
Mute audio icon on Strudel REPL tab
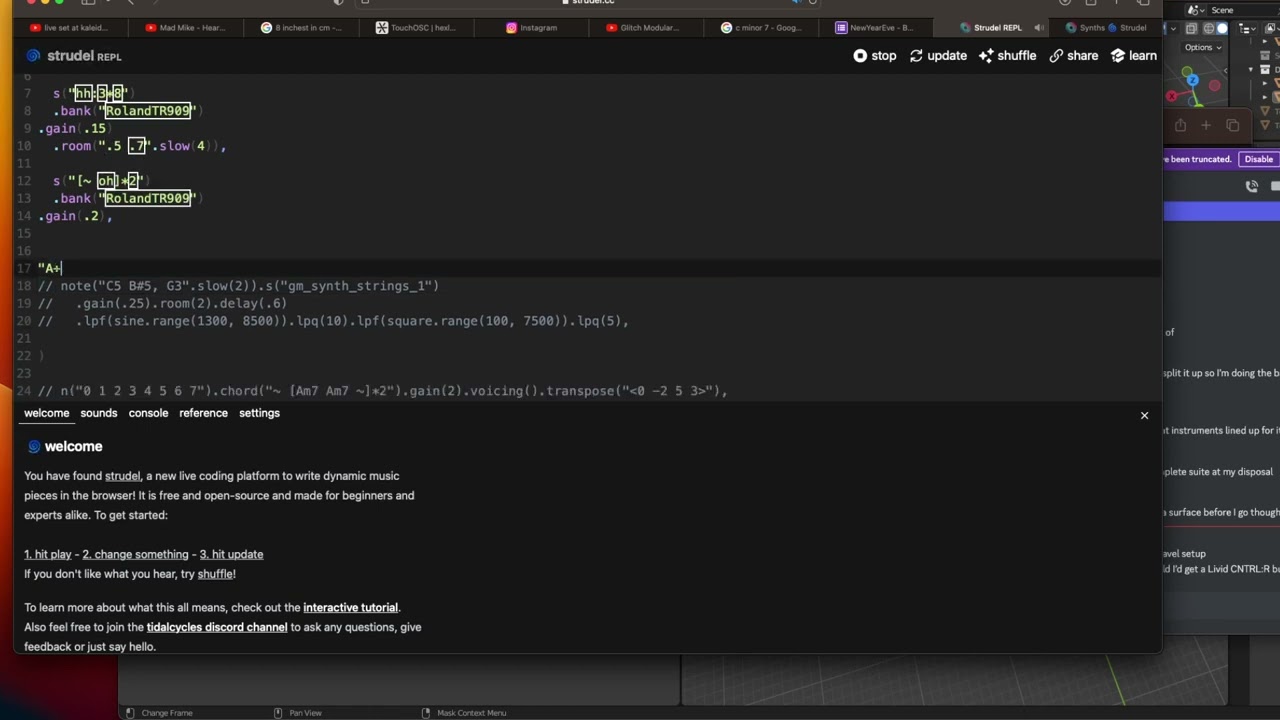click(x=1039, y=28)
